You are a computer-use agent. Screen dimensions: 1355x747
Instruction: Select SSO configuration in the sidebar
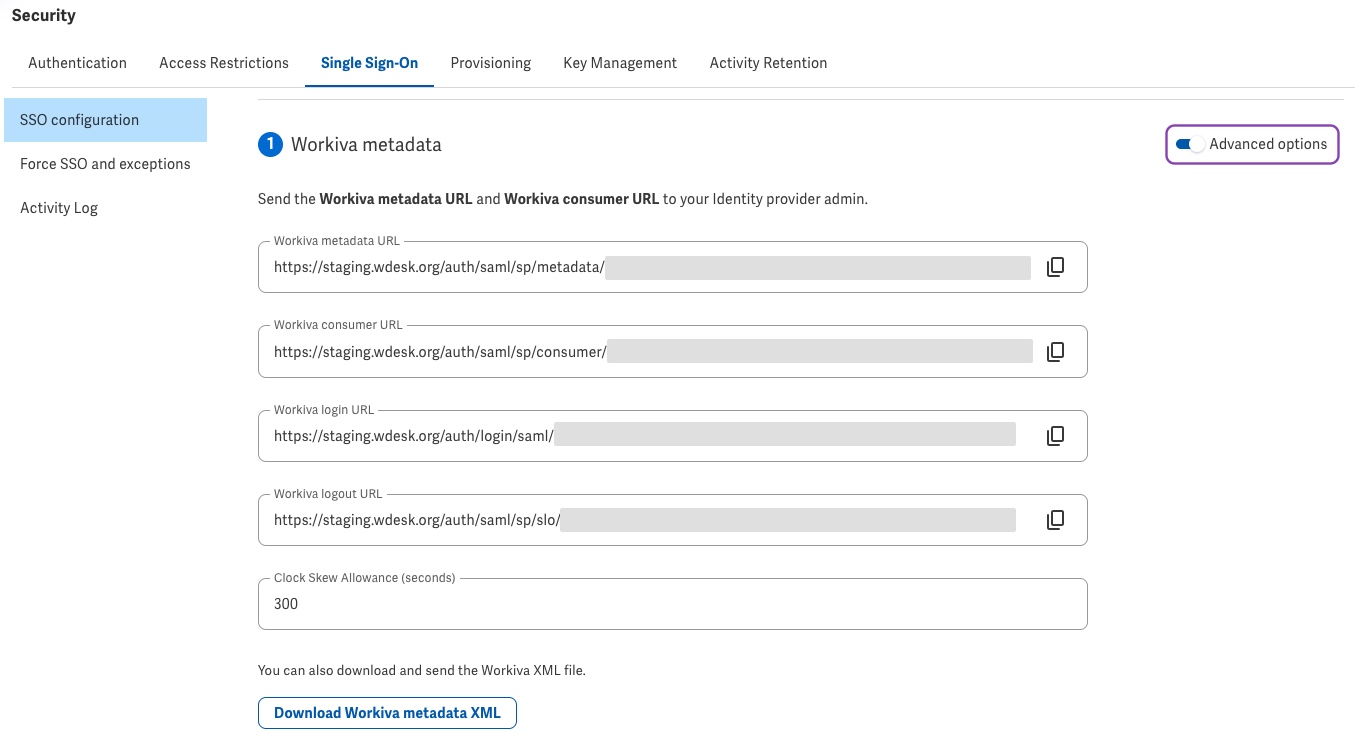[105, 120]
